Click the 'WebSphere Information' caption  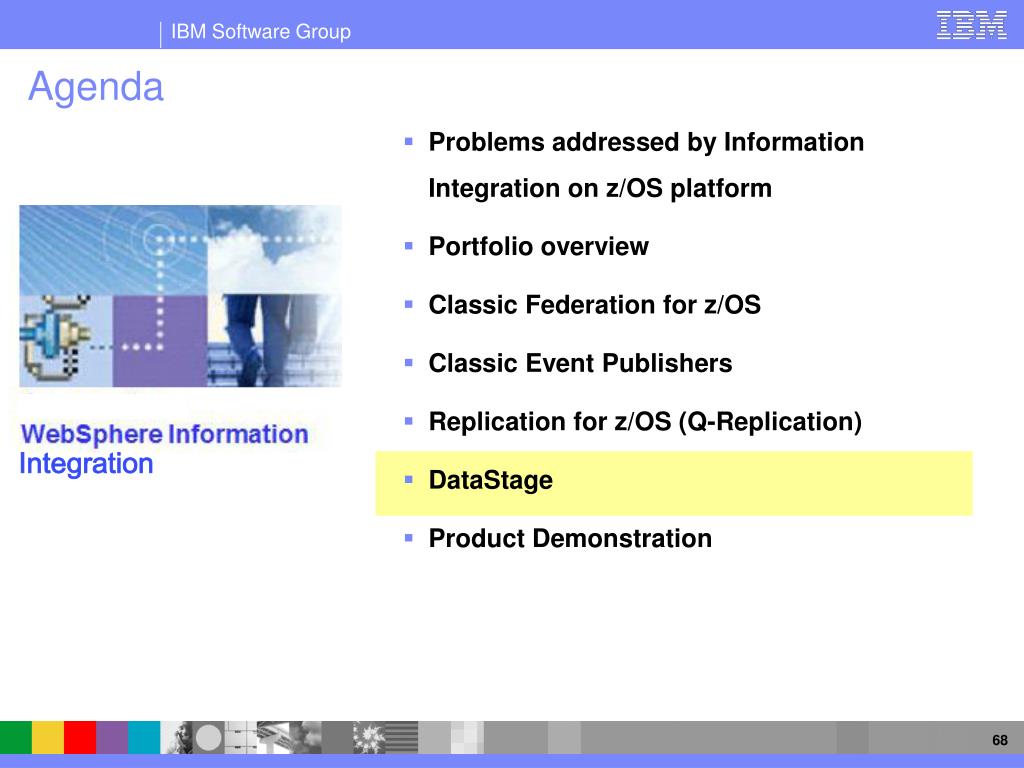[165, 434]
